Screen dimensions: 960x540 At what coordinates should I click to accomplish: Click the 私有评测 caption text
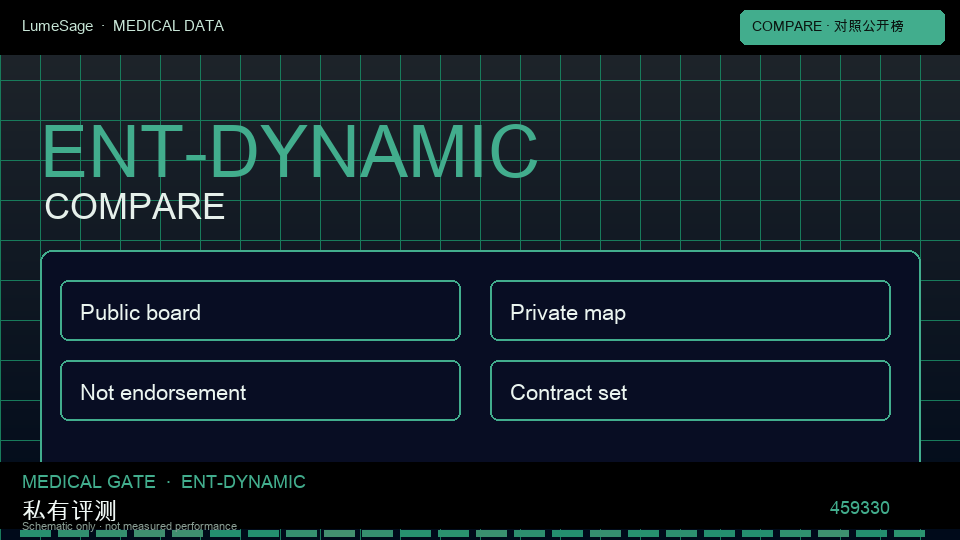[69, 509]
